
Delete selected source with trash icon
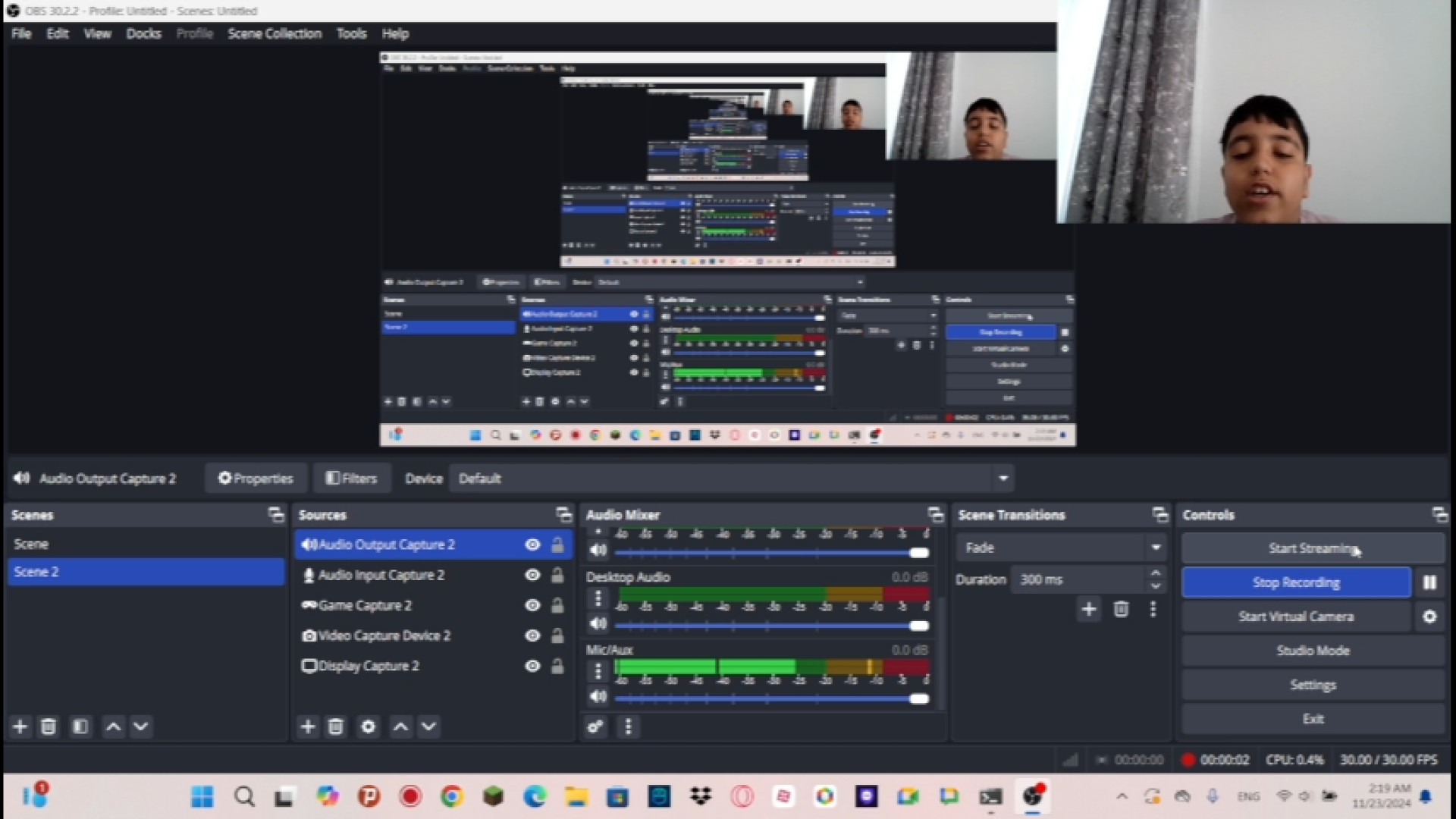point(336,726)
